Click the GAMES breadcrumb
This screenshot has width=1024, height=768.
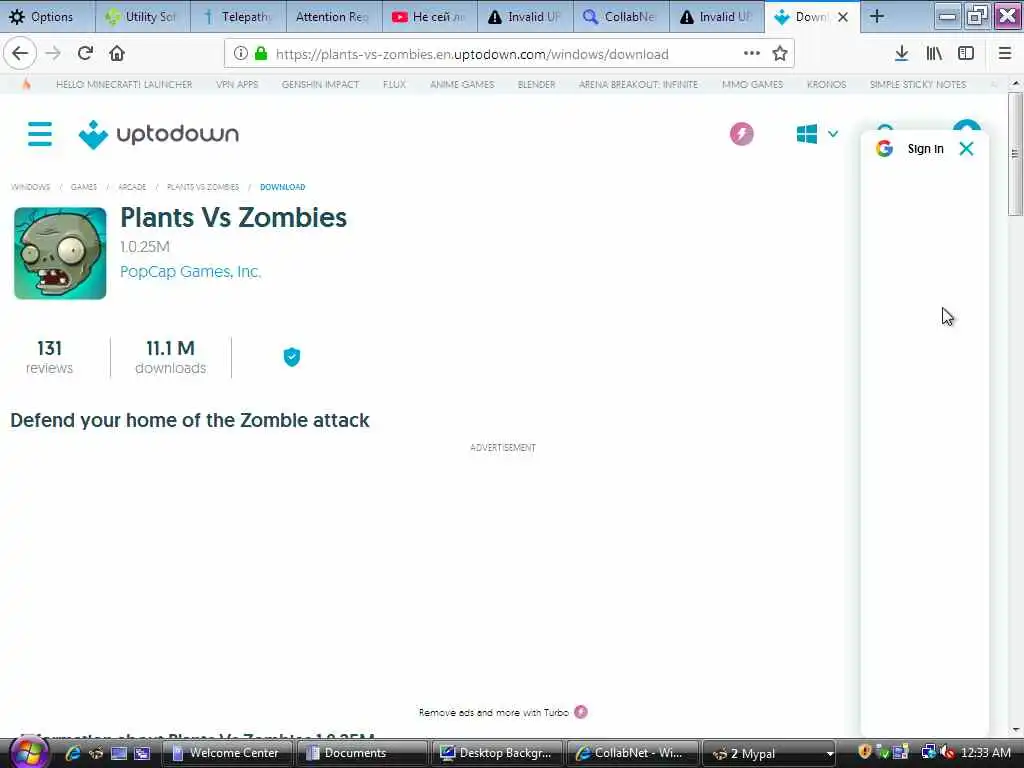pos(84,187)
